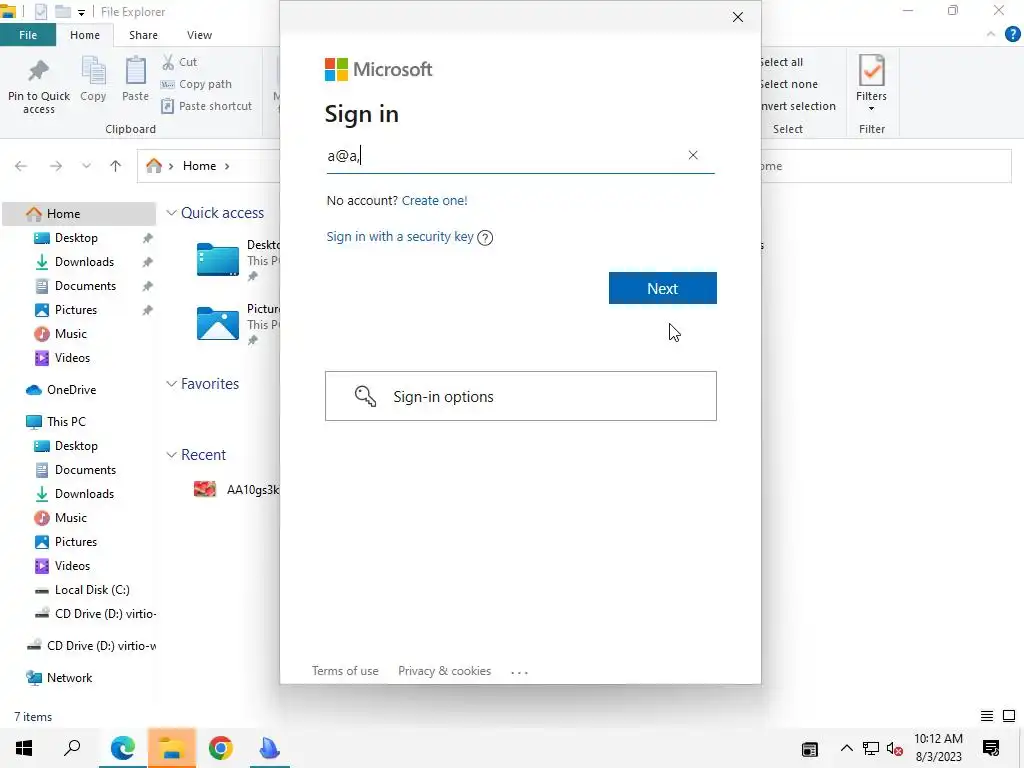The height and width of the screenshot is (768, 1024).
Task: Expand chevron after Home in address bar
Action: click(x=227, y=166)
